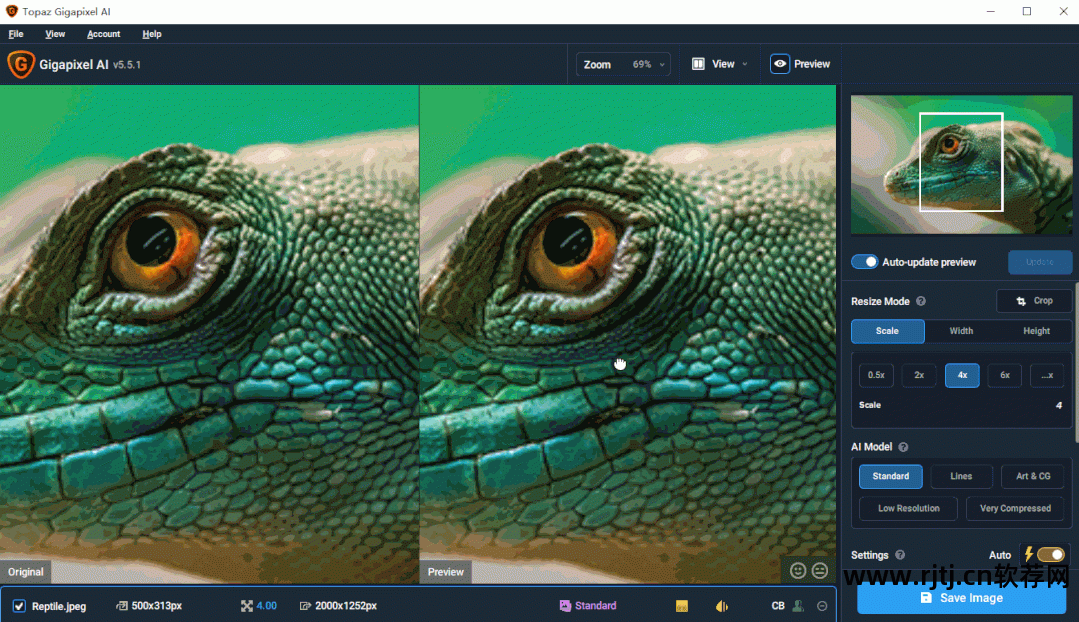Image resolution: width=1079 pixels, height=622 pixels.
Task: Uncheck the Reptile.jpeg checkbox
Action: click(19, 606)
